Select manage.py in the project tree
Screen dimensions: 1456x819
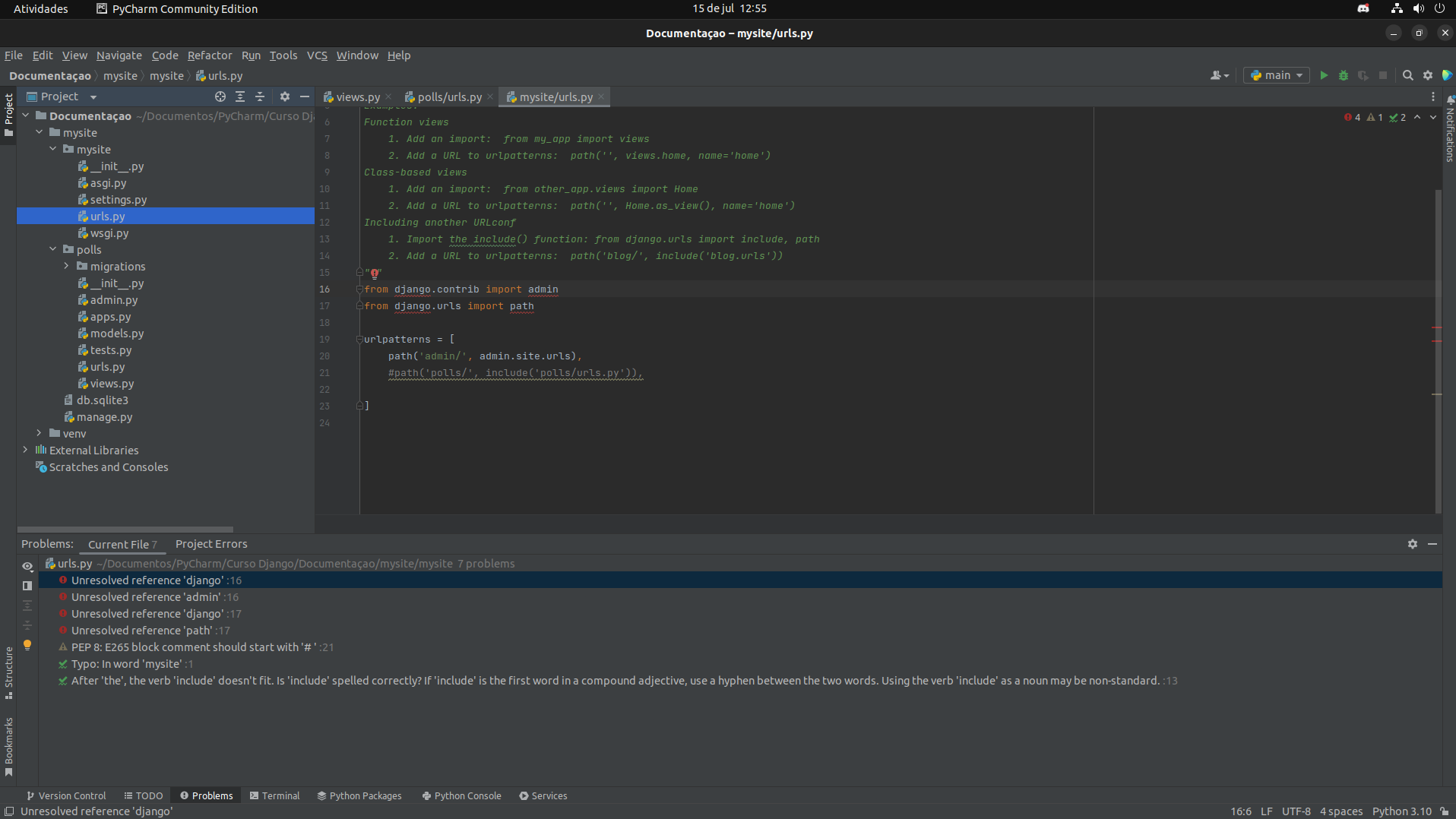104,417
